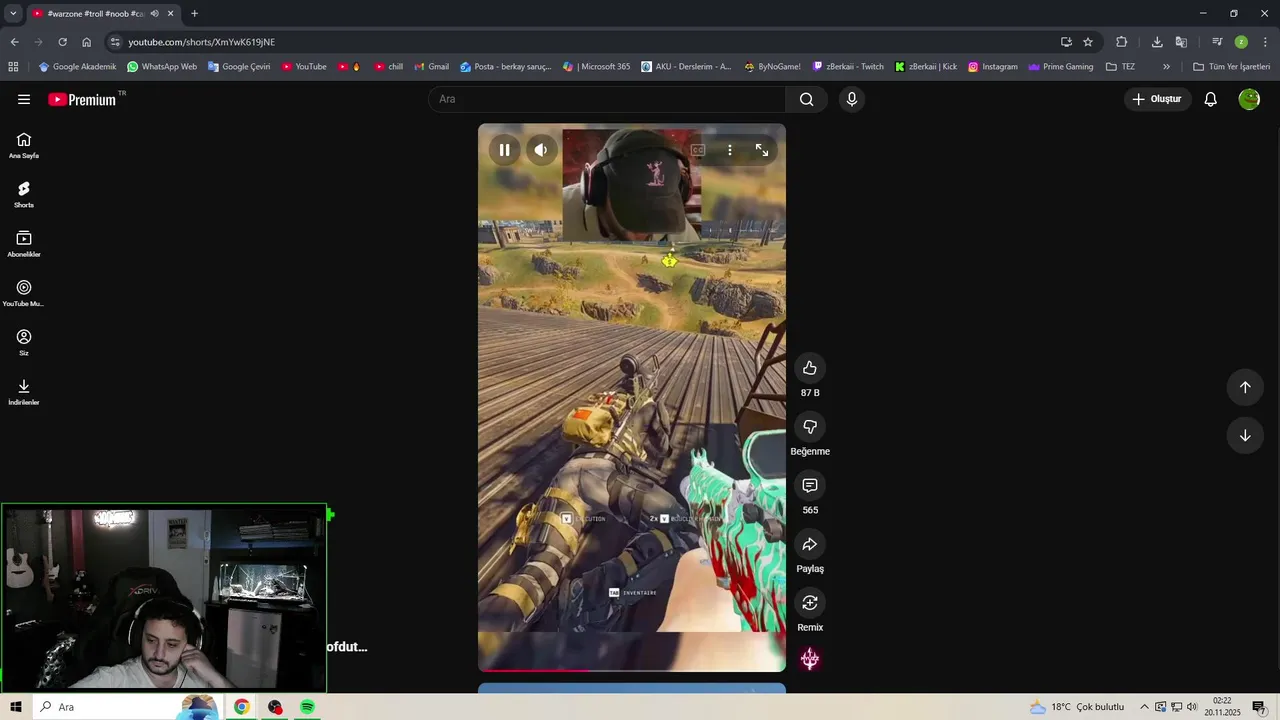Image resolution: width=1280 pixels, height=720 pixels.
Task: Seek using the Short's red progress bar
Action: point(632,670)
